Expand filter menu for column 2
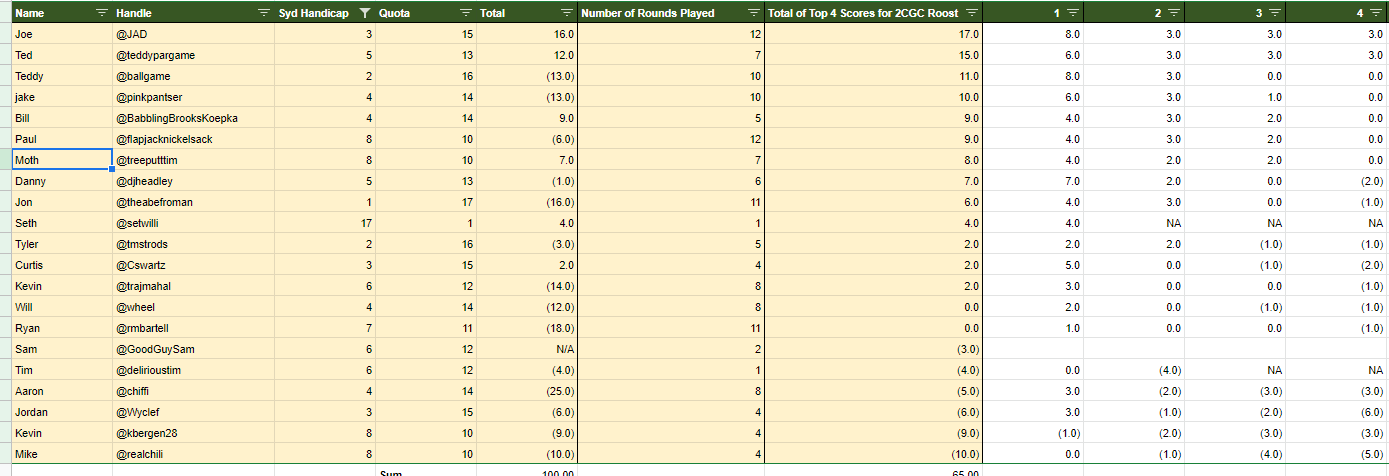This screenshot has width=1389, height=476. tap(1174, 13)
